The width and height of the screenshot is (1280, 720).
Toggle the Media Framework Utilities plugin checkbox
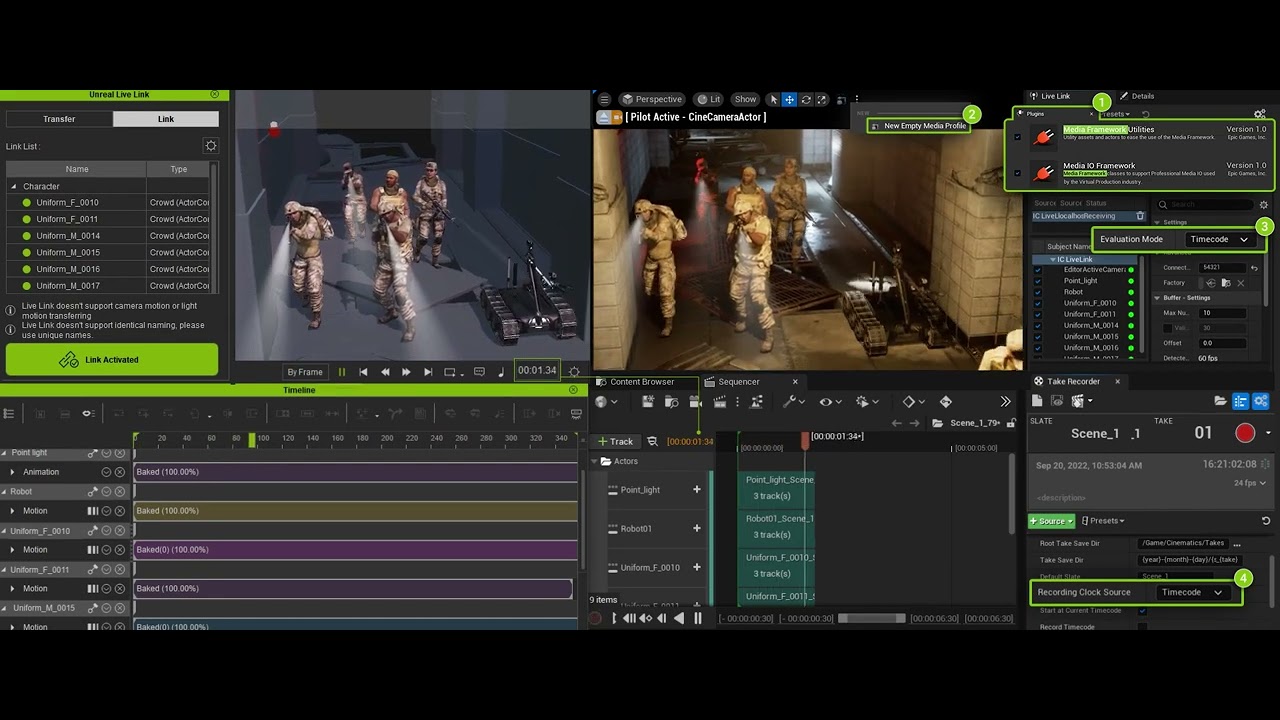(x=1018, y=137)
